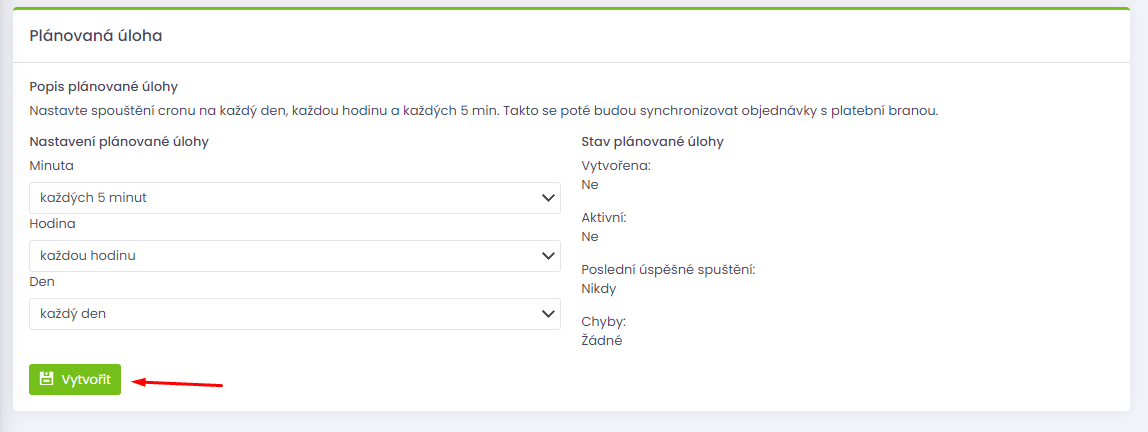Click the chevron arrow of Hodina dropdown
Image resolution: width=1148 pixels, height=432 pixels.
click(x=547, y=256)
